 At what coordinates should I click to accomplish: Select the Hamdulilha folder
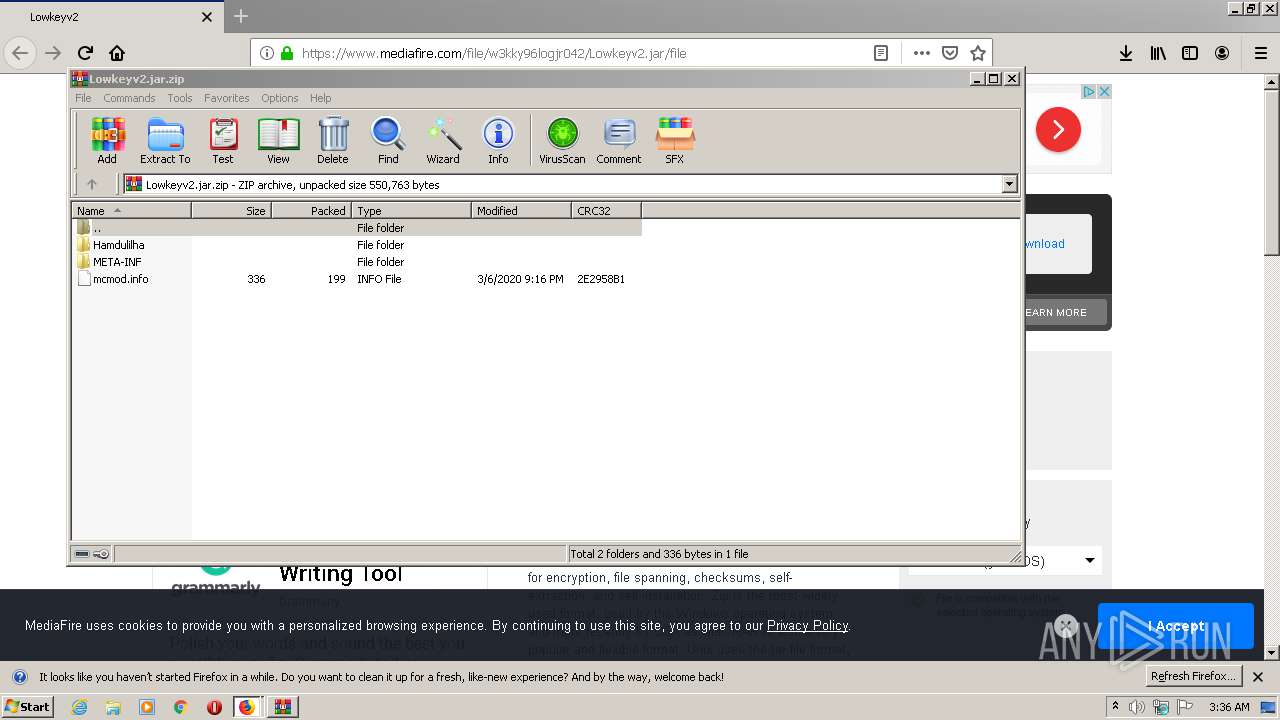(357, 244)
